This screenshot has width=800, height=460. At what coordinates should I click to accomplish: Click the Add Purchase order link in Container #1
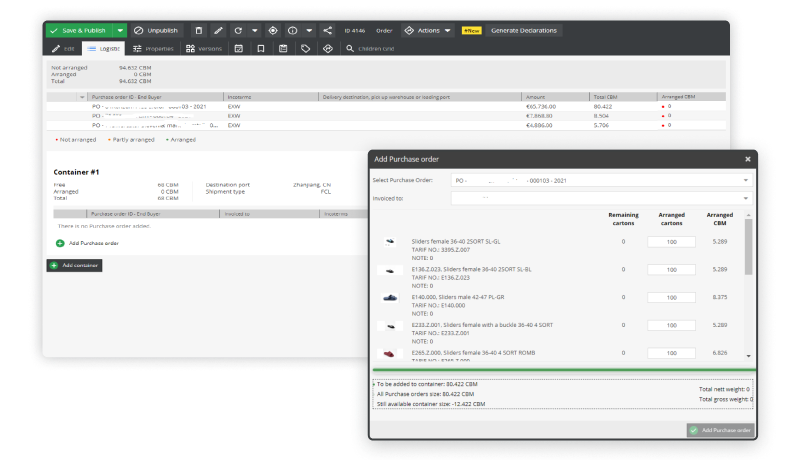click(94, 243)
